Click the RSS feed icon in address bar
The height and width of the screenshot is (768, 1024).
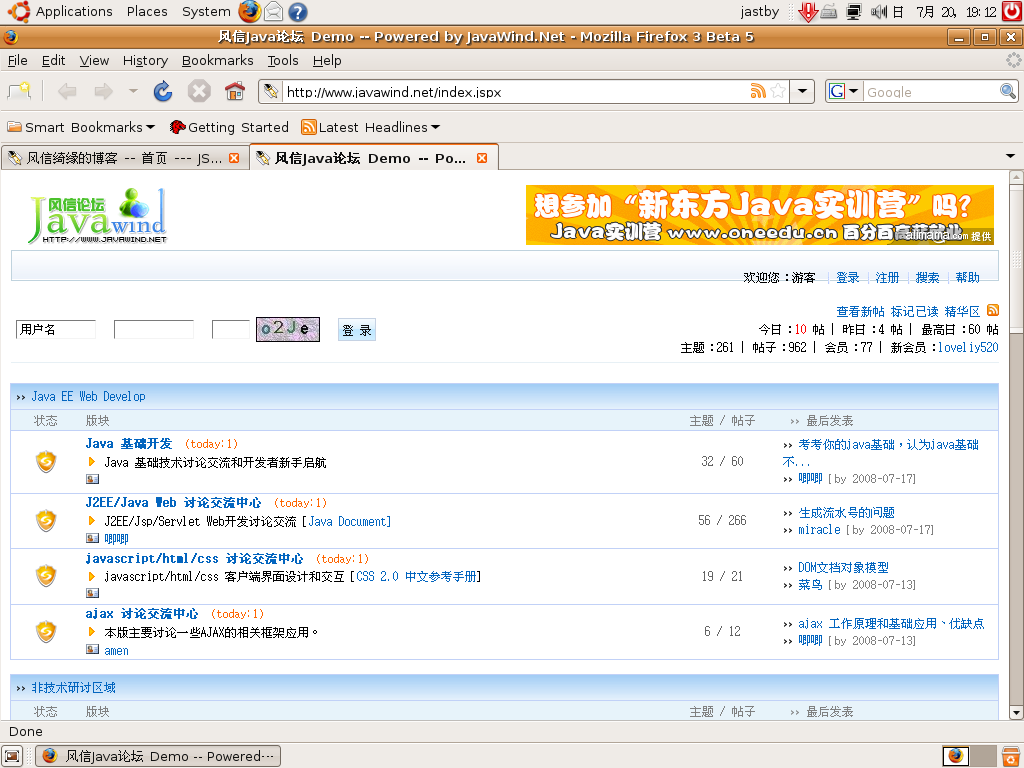[758, 92]
